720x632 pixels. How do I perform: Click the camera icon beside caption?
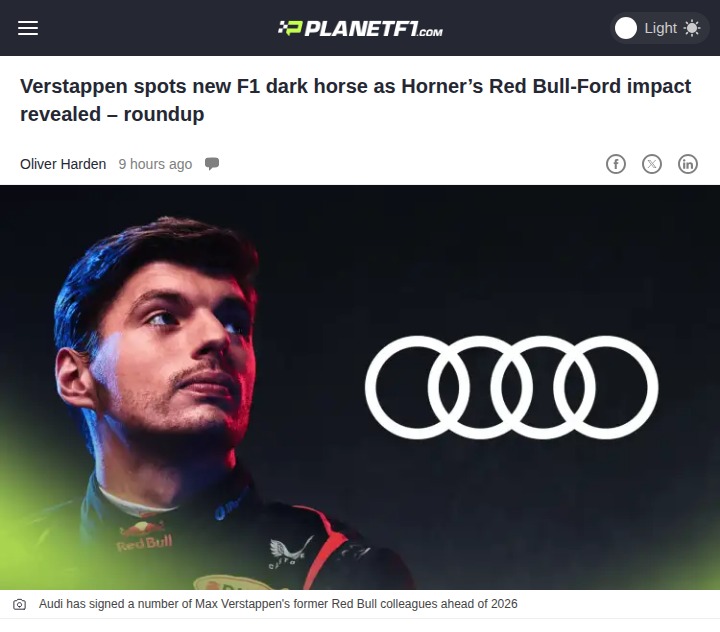[19, 604]
